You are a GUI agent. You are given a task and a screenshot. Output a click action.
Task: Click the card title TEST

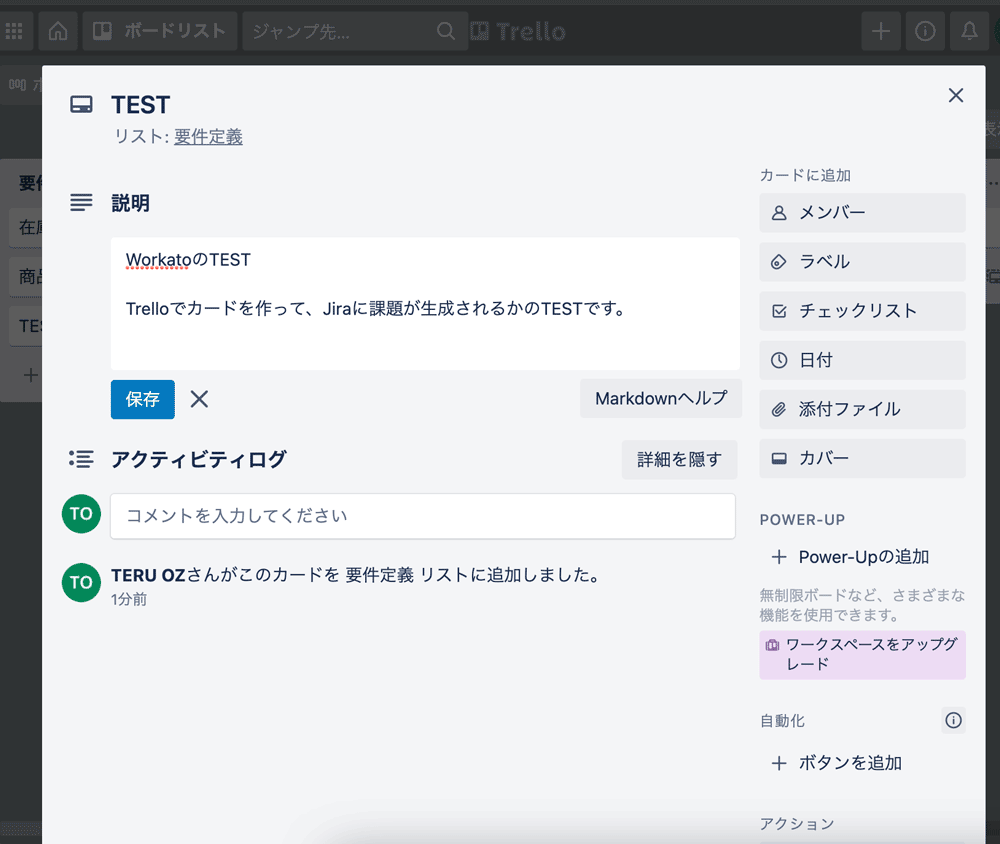141,105
